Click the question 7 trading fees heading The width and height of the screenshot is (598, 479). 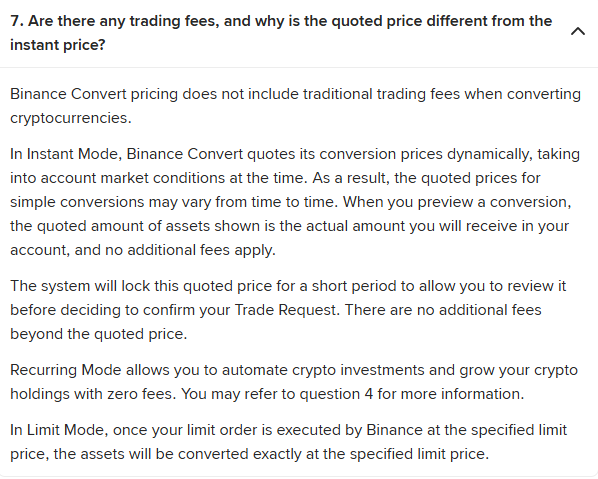[x=281, y=33]
